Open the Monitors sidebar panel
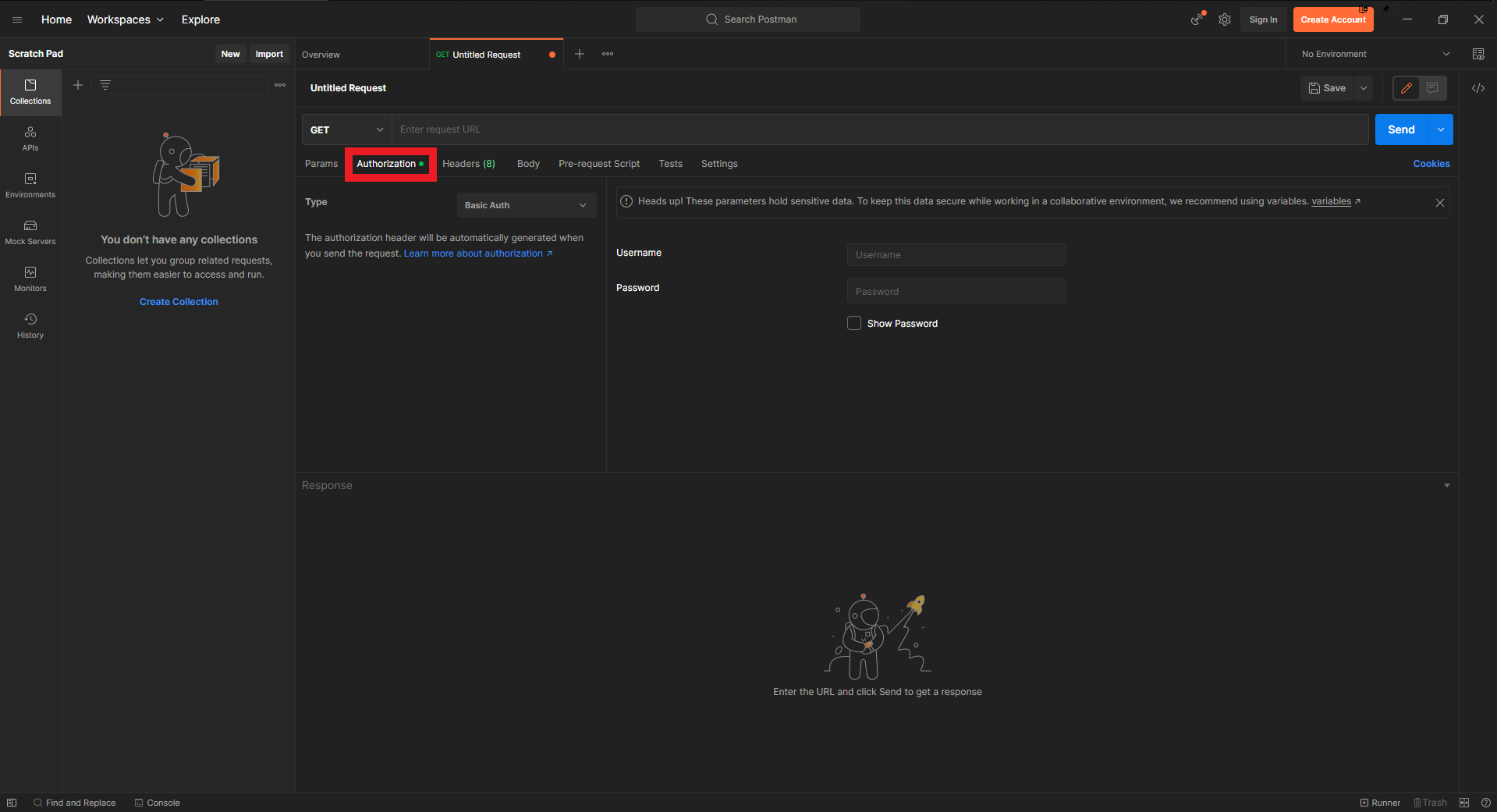 [x=30, y=278]
